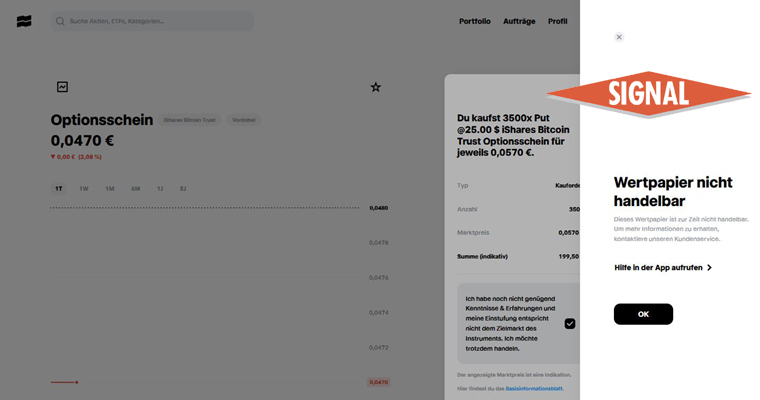Confirm the dialog with the OK button
The width and height of the screenshot is (760, 400).
643,314
